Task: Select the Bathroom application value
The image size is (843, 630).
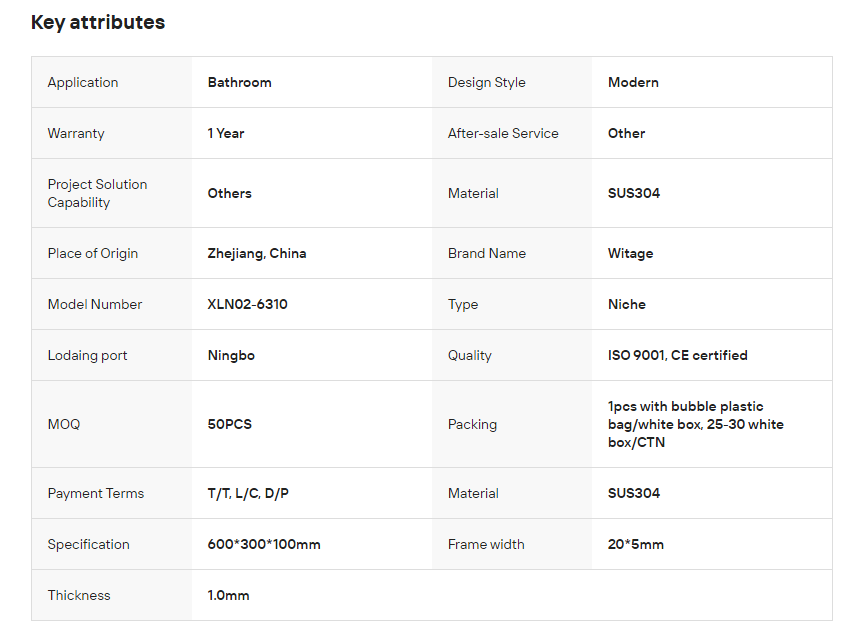Action: click(239, 82)
